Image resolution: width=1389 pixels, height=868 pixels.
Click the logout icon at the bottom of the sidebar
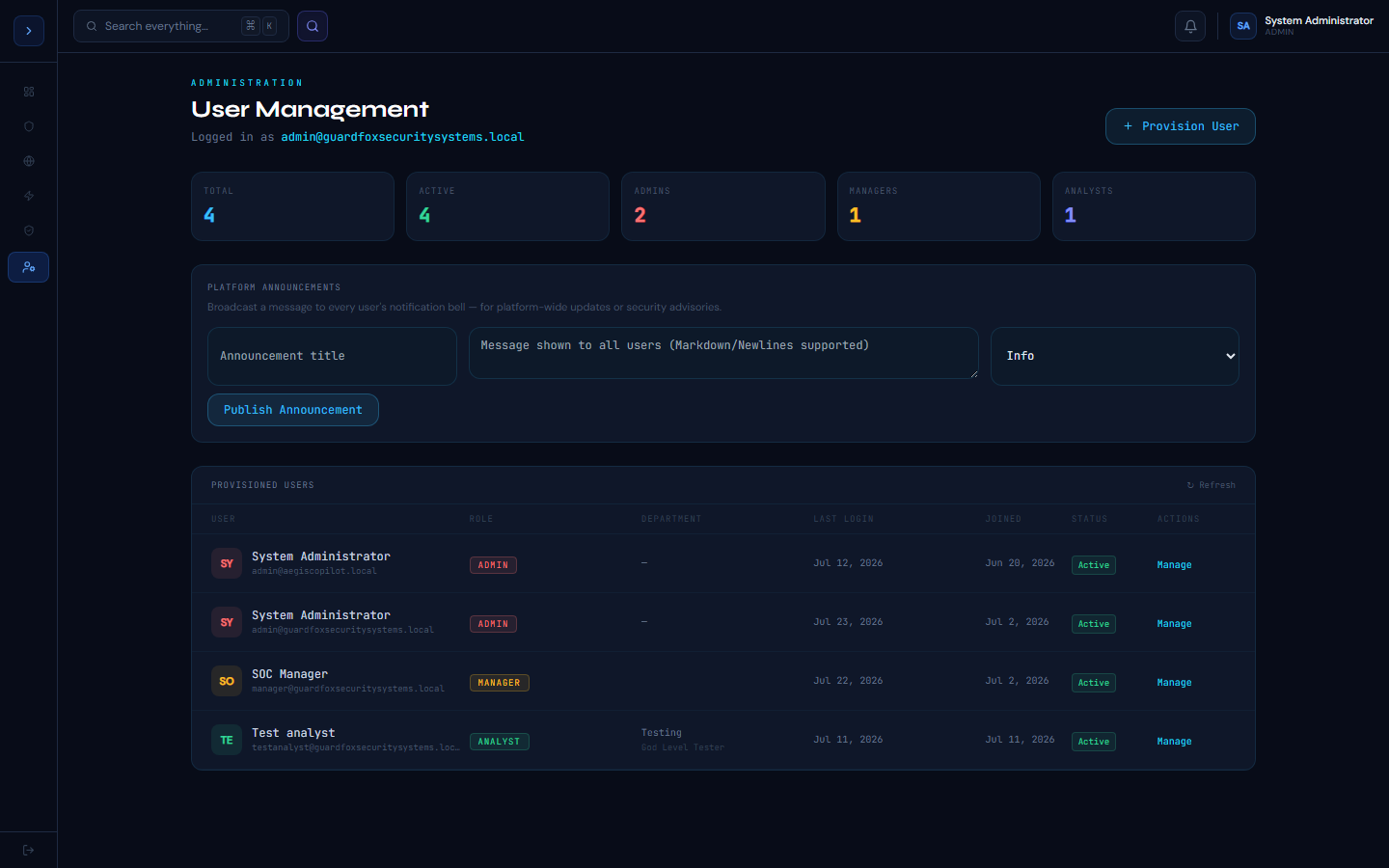(29, 850)
